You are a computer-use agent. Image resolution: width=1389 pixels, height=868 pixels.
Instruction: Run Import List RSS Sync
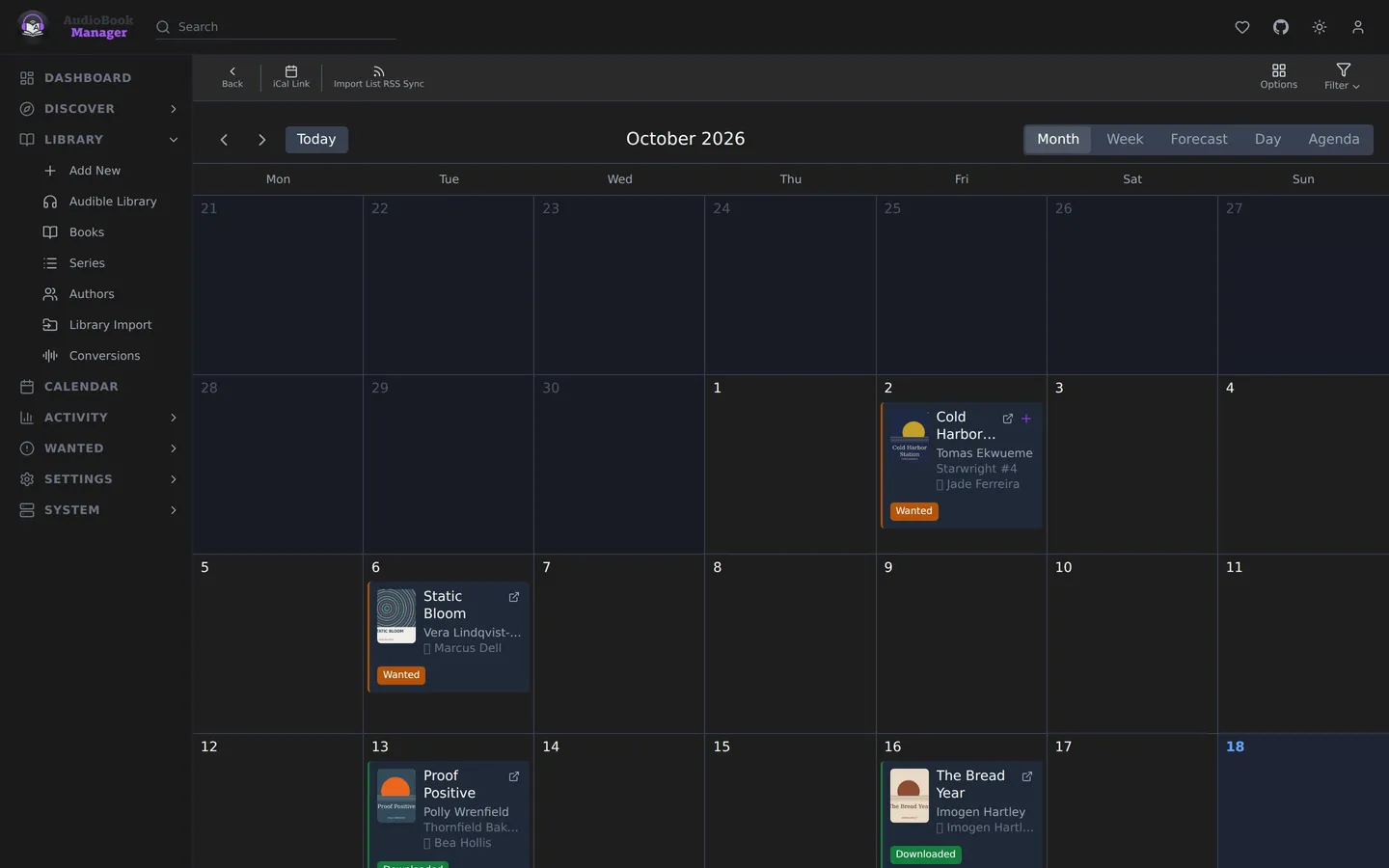379,77
